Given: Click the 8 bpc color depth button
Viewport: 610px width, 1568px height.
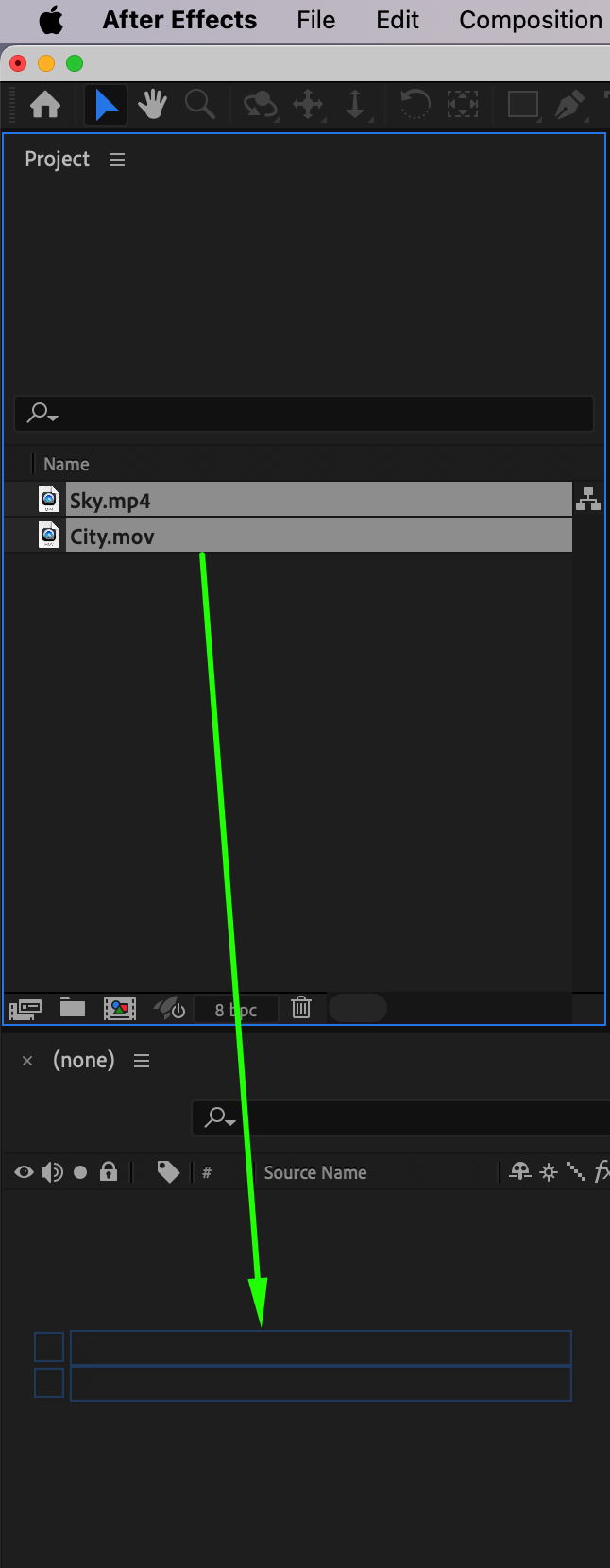Looking at the screenshot, I should click(x=235, y=1009).
